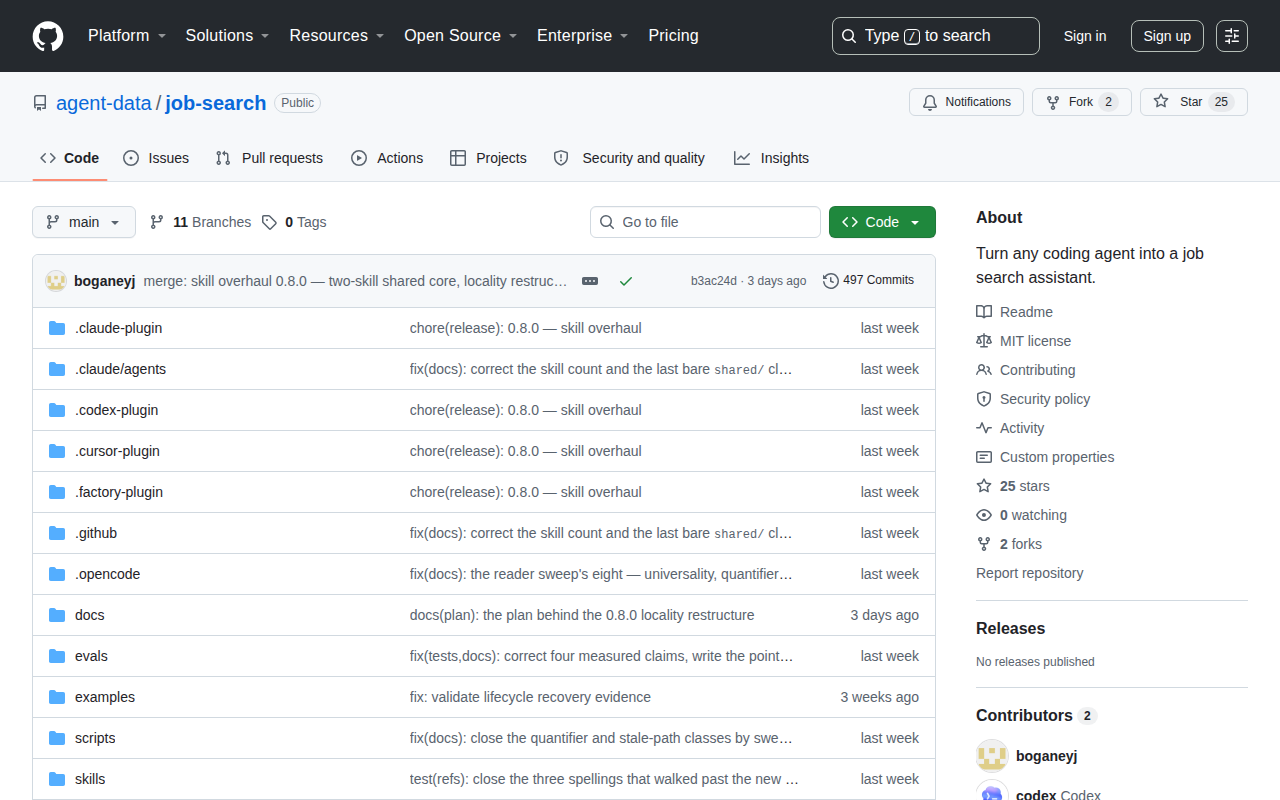This screenshot has height=800, width=1280.
Task: Click the folder icon beside scripts
Action: (57, 738)
